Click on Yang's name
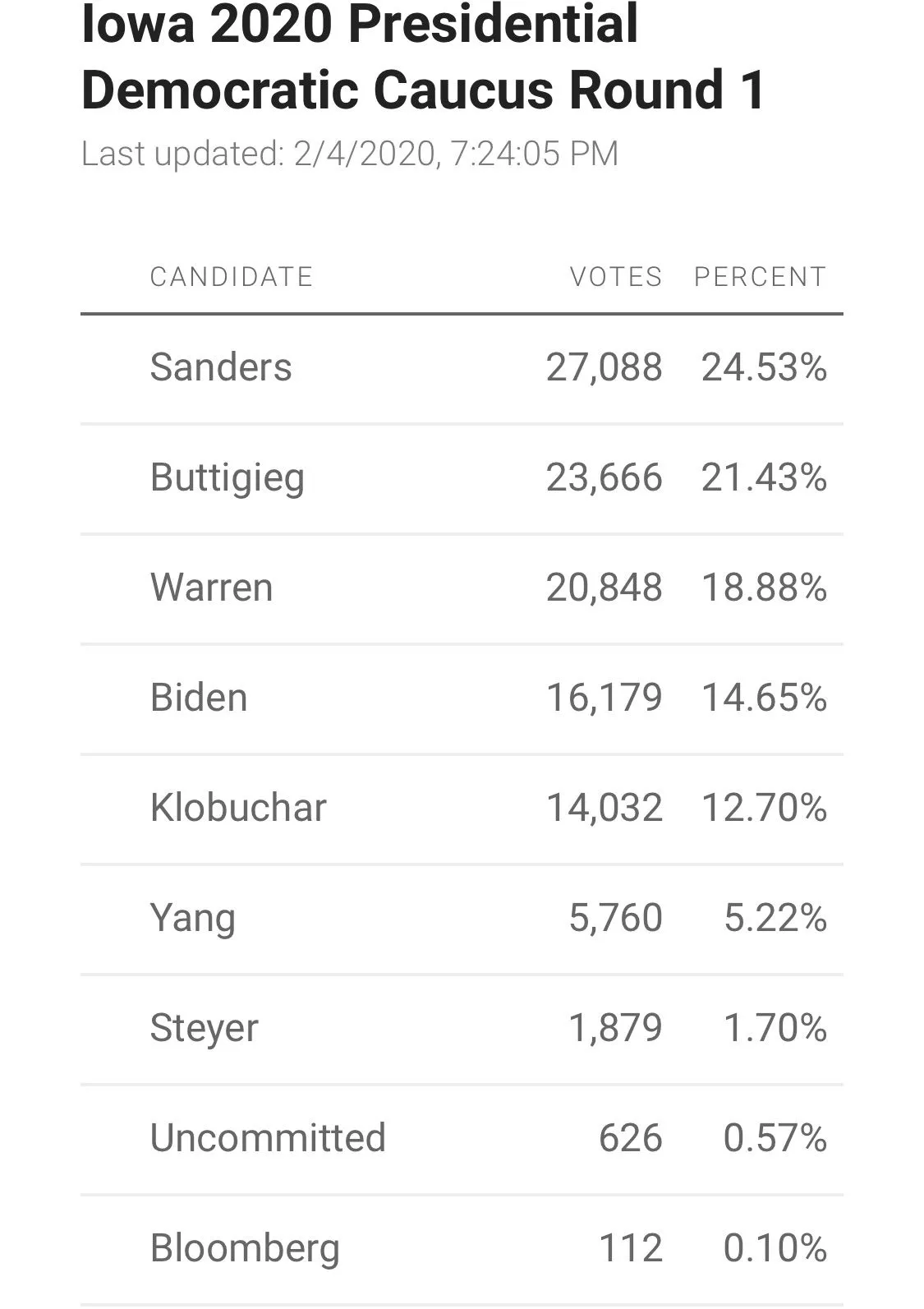The image size is (924, 1309). (192, 918)
